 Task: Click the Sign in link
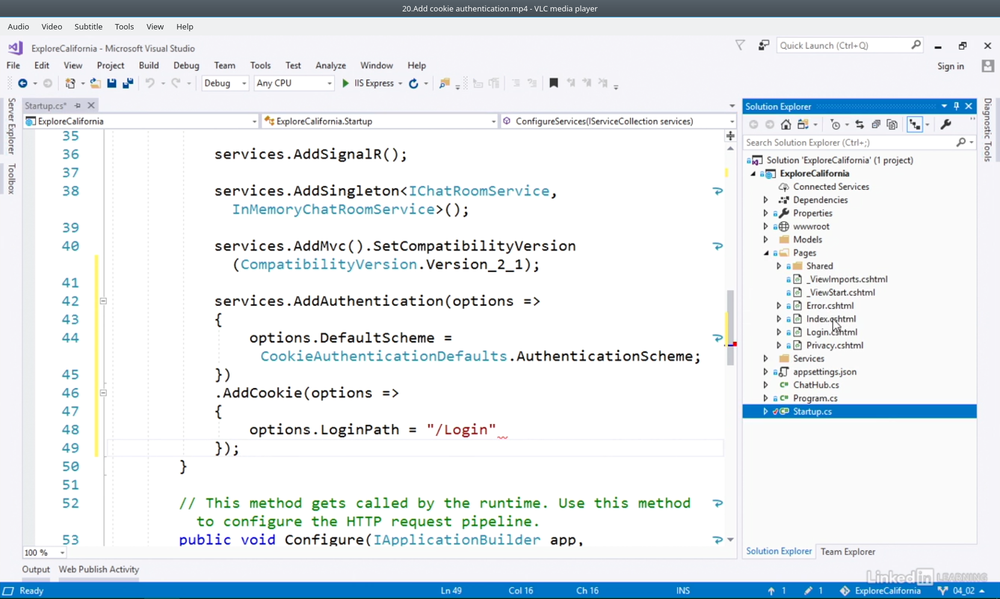click(x=950, y=66)
